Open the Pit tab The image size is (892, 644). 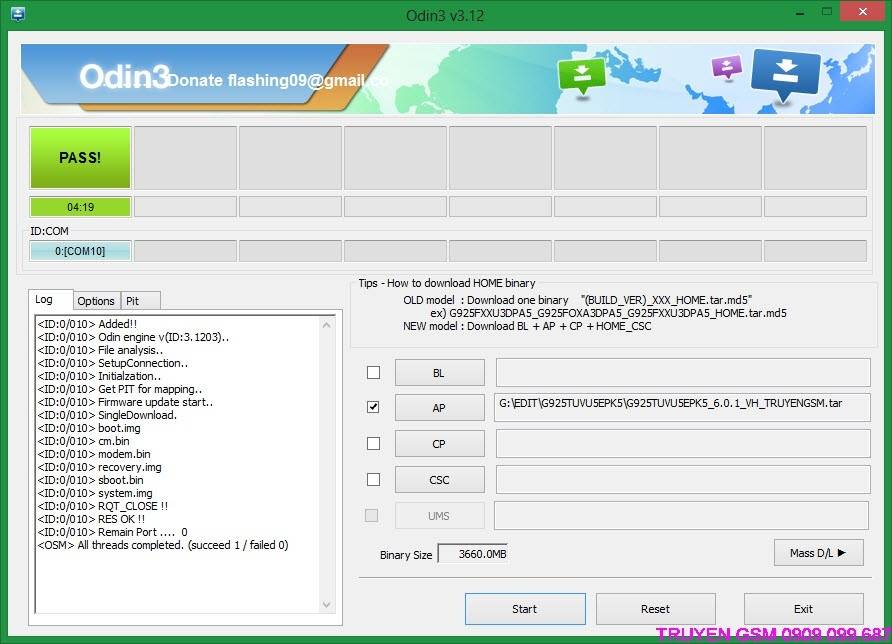[x=141, y=301]
